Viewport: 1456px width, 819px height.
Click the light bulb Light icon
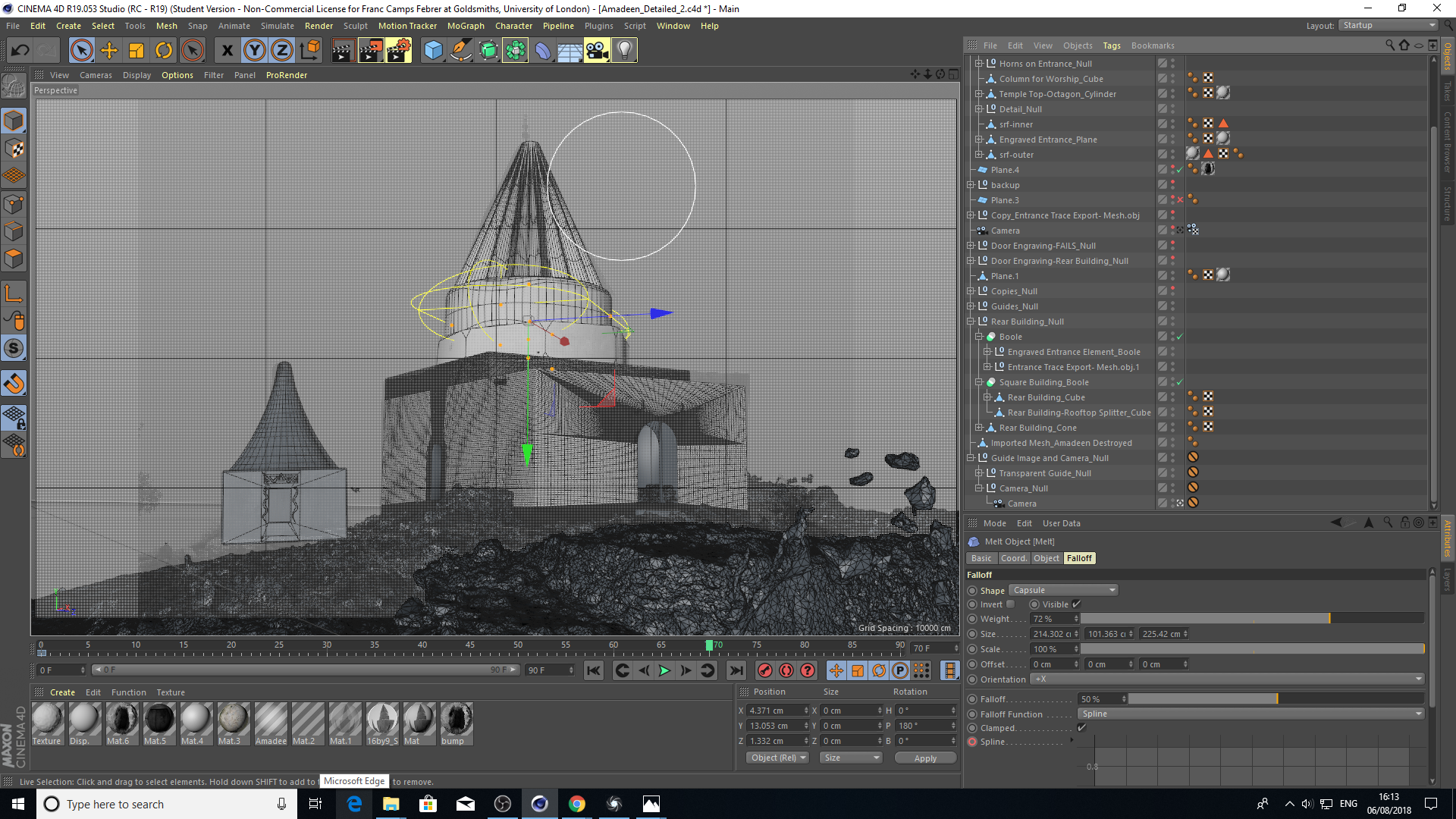tap(624, 51)
